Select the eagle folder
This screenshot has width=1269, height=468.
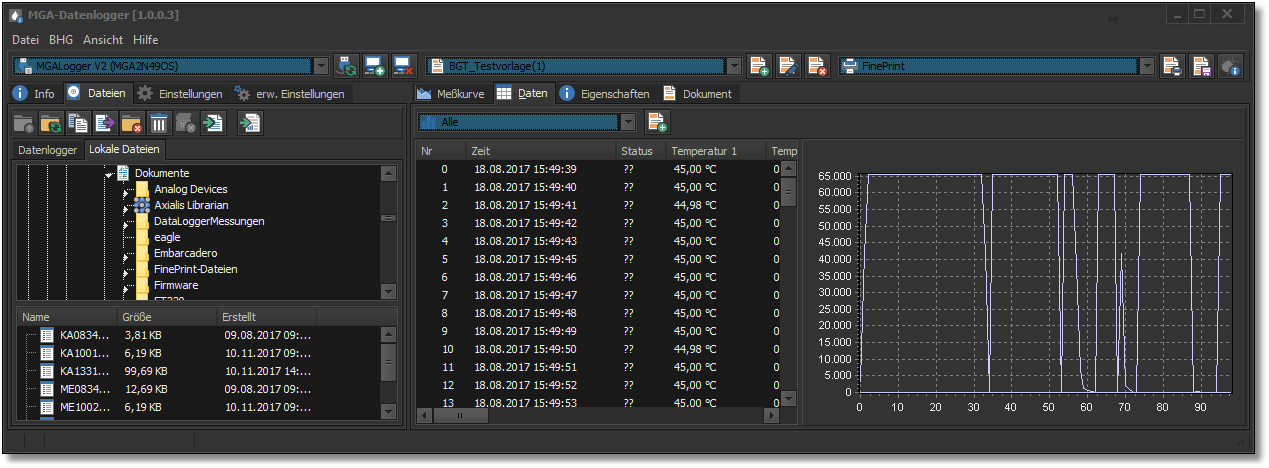167,237
